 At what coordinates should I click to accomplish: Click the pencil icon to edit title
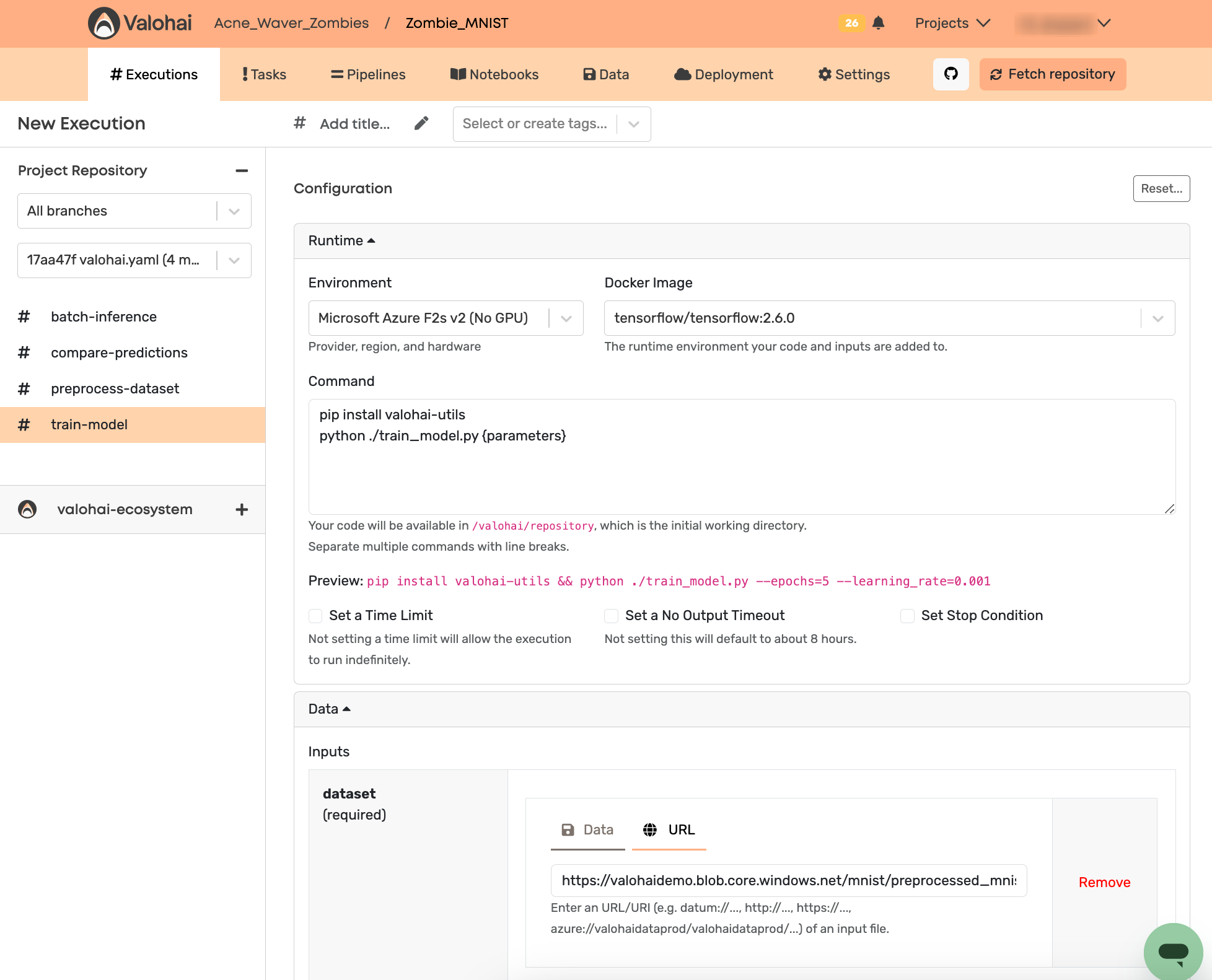coord(421,123)
